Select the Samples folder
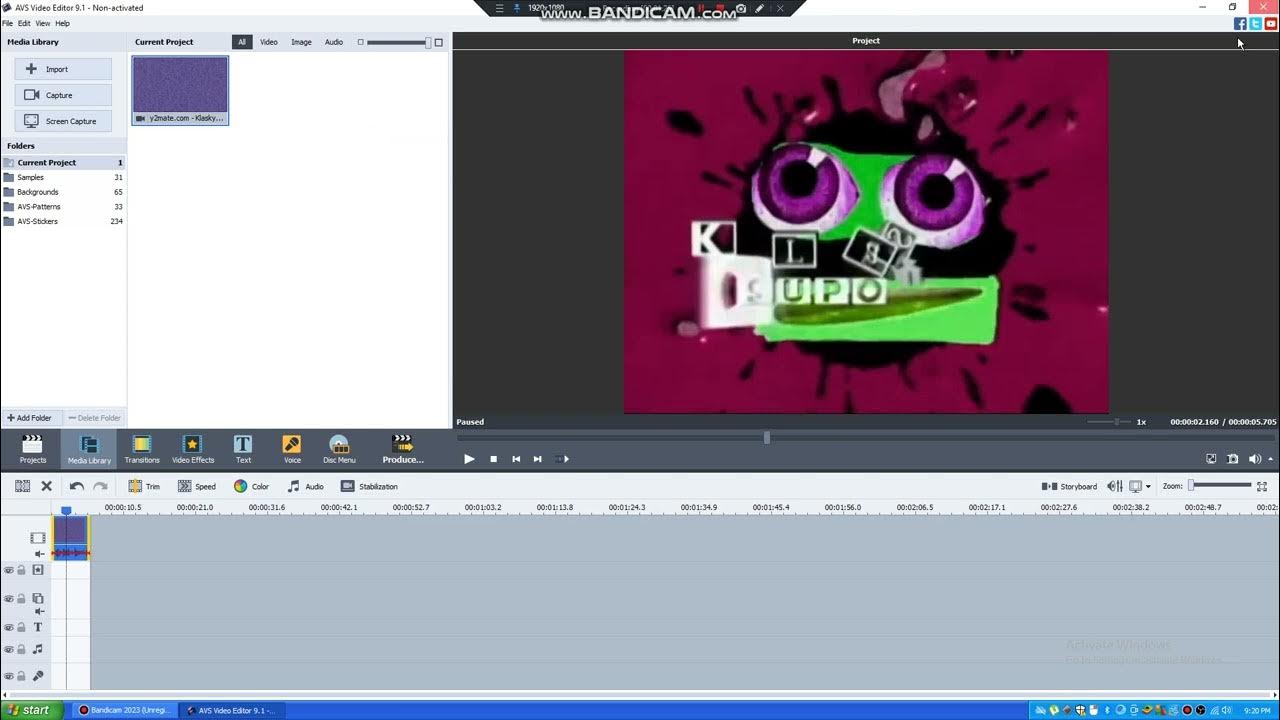Screen dimensions: 1280x720 pyautogui.click(x=63, y=177)
